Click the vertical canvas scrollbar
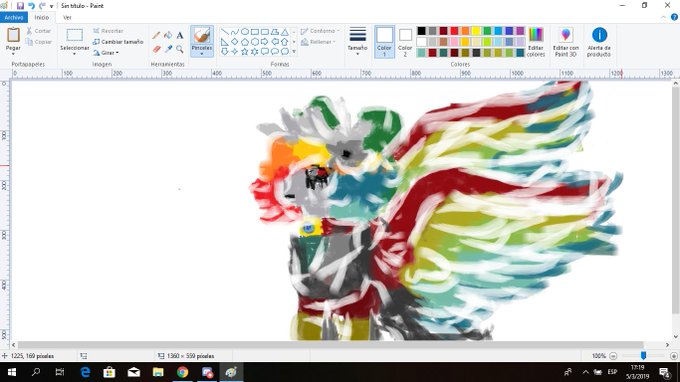Screen dimensions: 680x382 pos(676,199)
